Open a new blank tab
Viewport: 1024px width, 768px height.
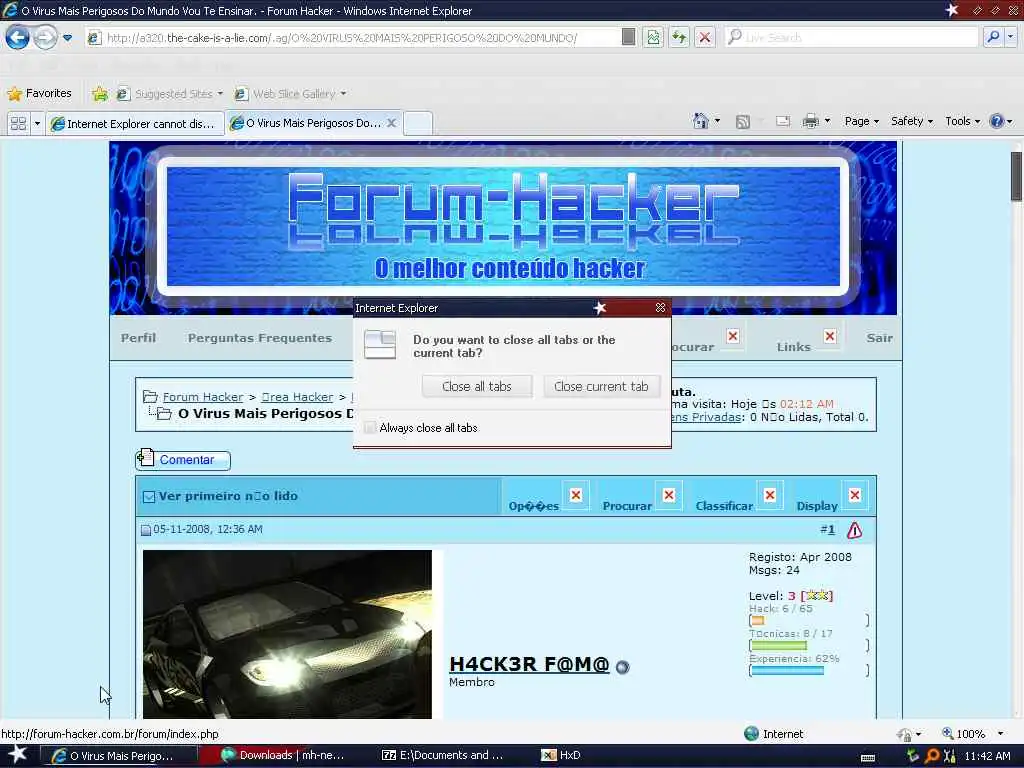click(418, 123)
